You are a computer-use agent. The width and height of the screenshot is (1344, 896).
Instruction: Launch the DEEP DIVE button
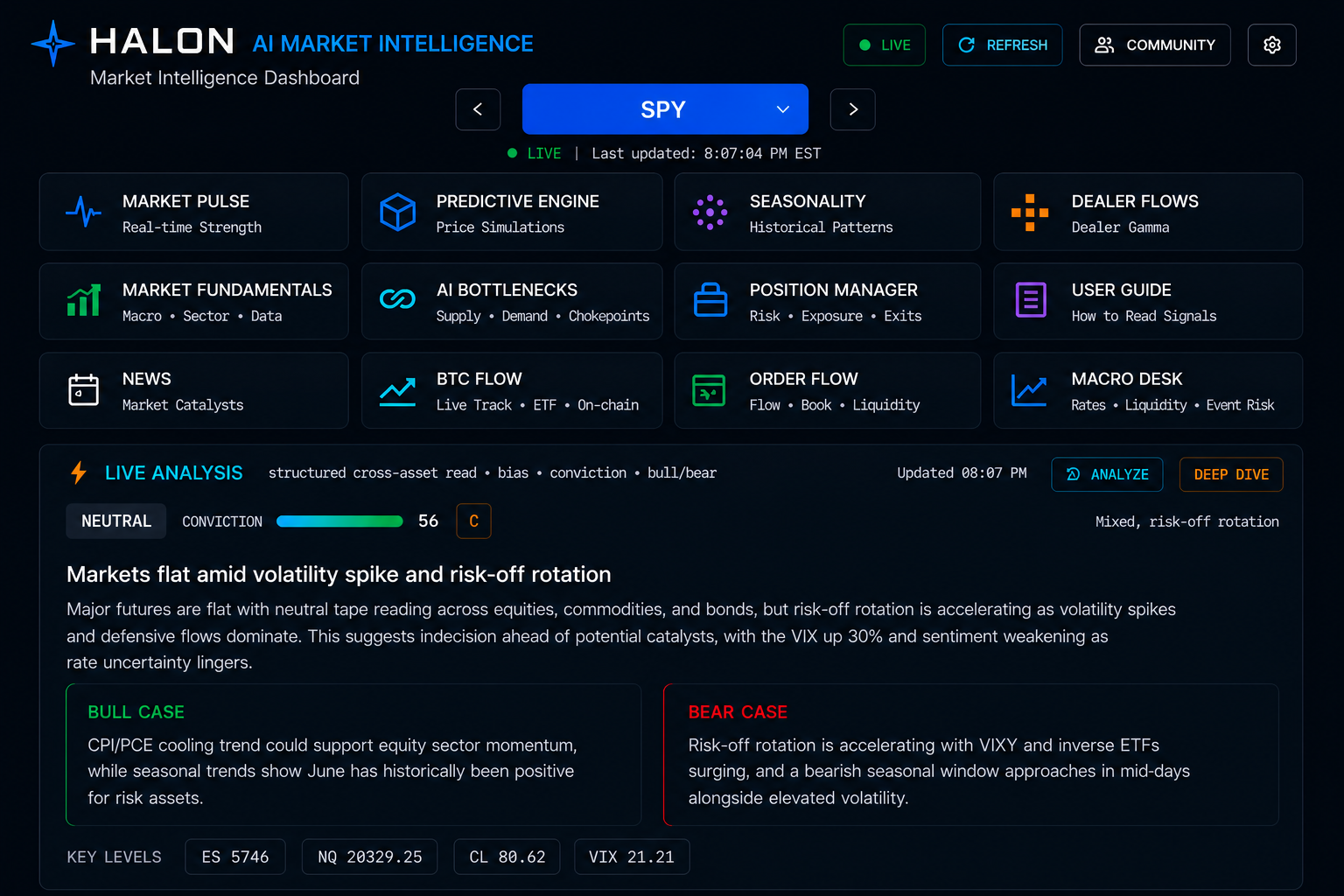coord(1231,474)
